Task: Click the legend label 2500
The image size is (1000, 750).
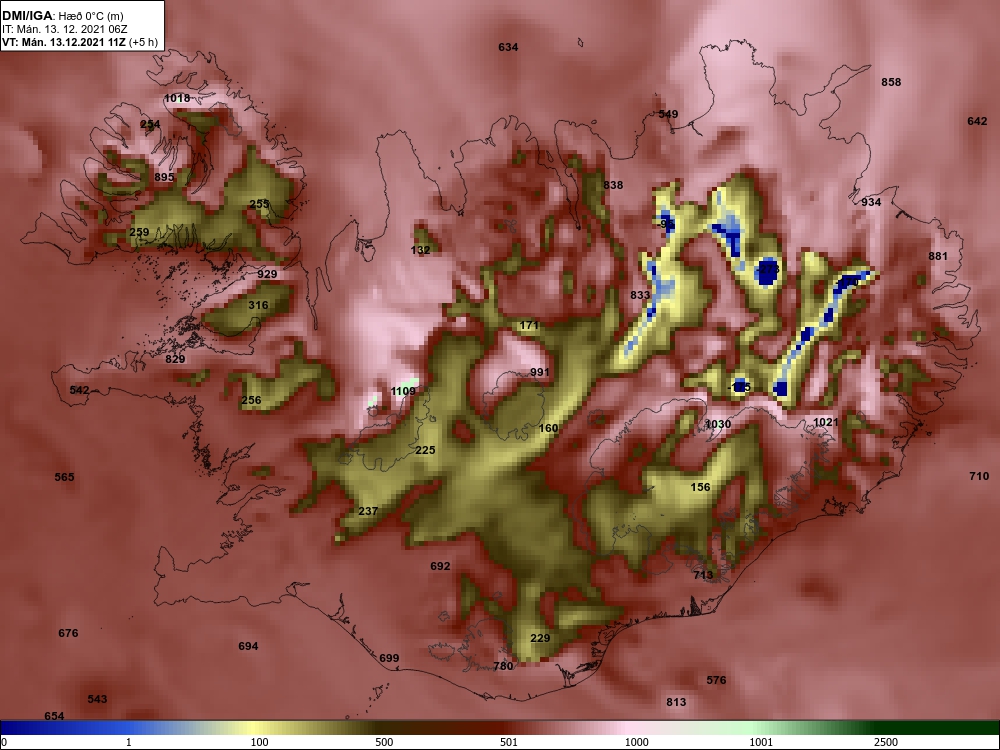Action: (x=886, y=742)
